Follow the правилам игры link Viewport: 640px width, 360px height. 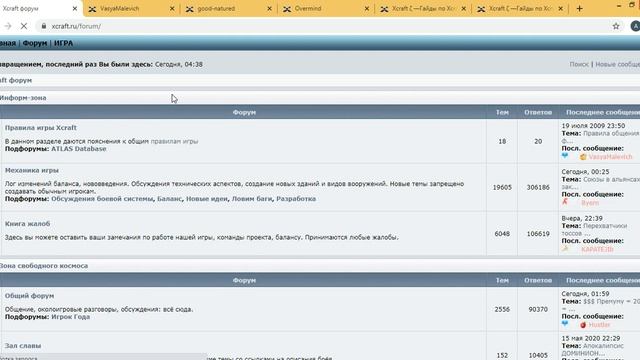[x=174, y=141]
